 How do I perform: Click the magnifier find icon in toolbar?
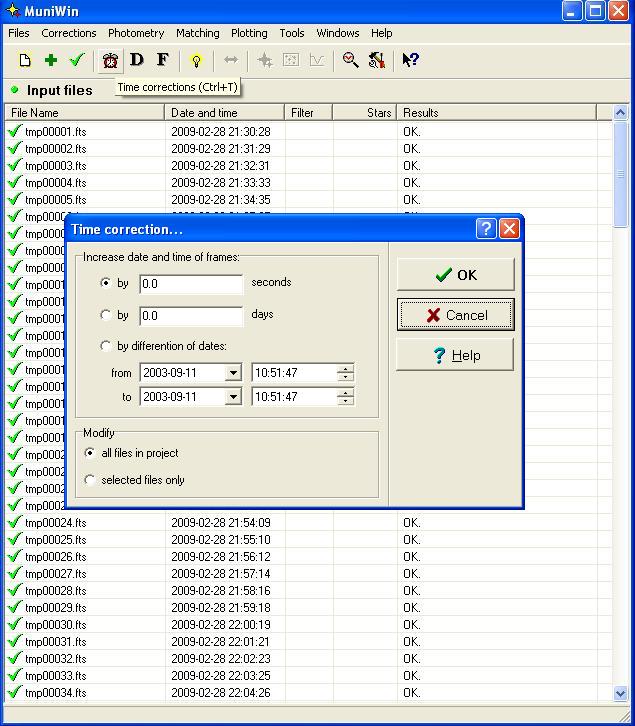pyautogui.click(x=350, y=61)
